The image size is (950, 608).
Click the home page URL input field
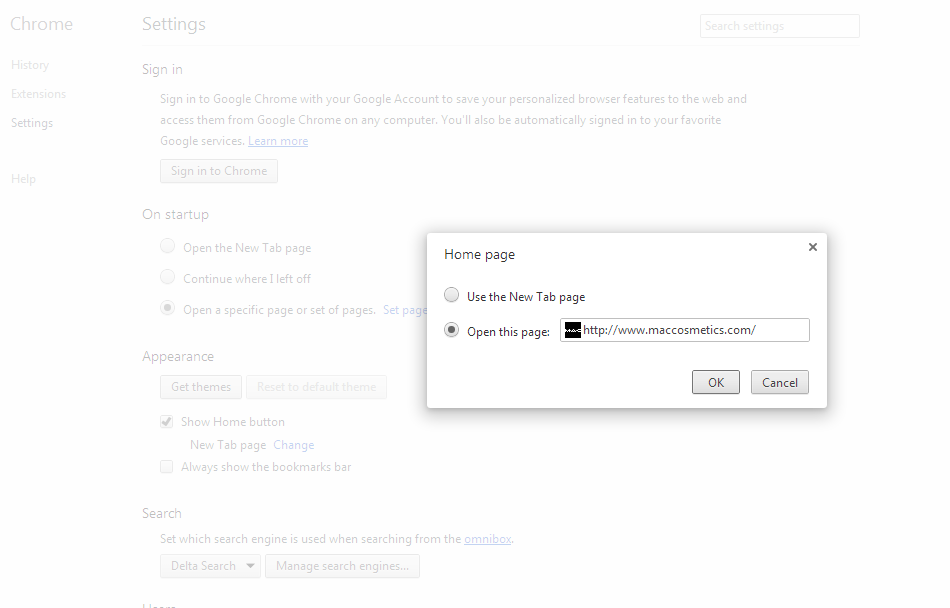point(685,330)
